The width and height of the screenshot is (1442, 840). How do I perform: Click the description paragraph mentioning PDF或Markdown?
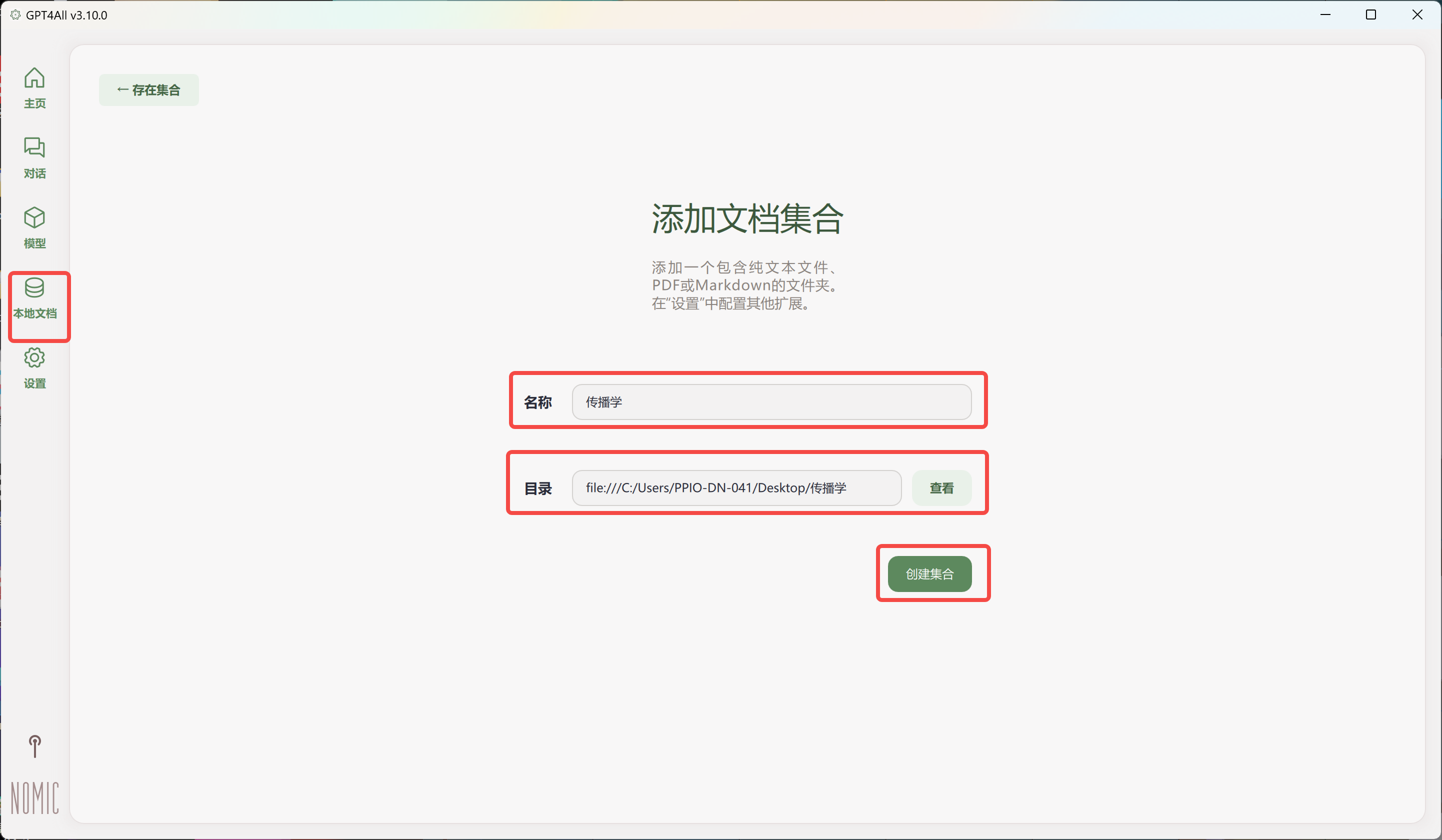744,285
